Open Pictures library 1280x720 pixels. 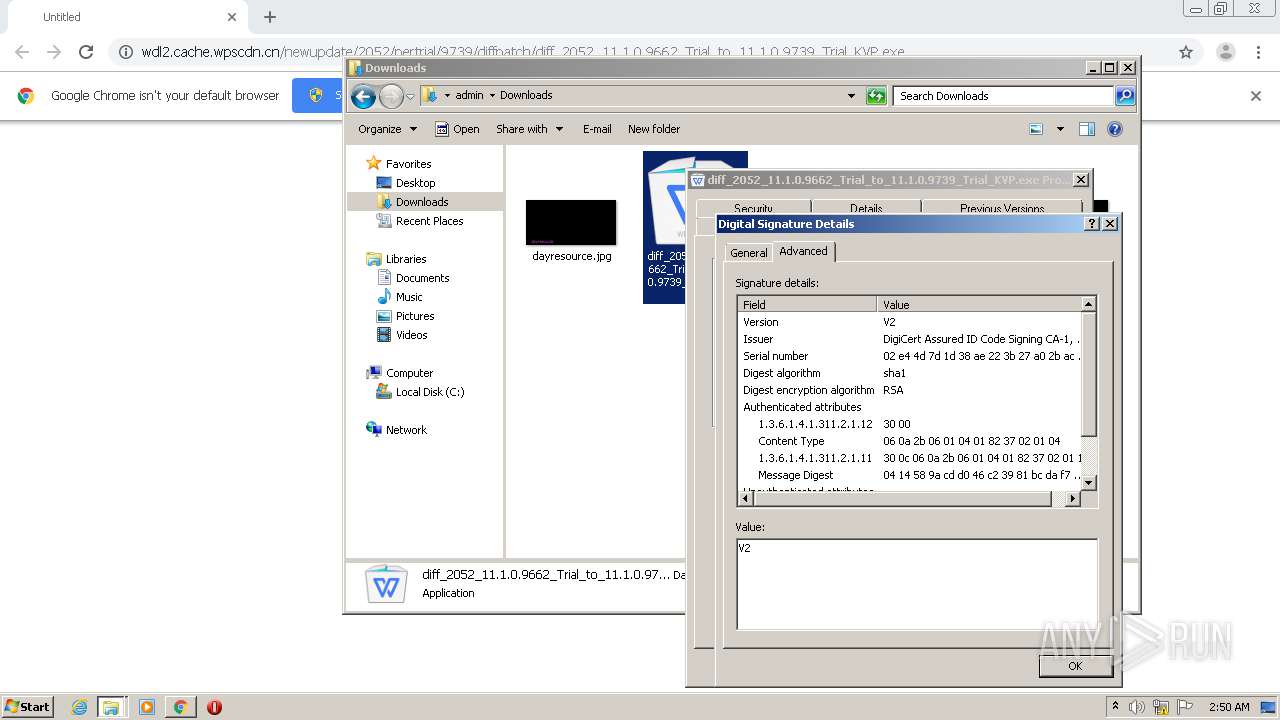[415, 316]
